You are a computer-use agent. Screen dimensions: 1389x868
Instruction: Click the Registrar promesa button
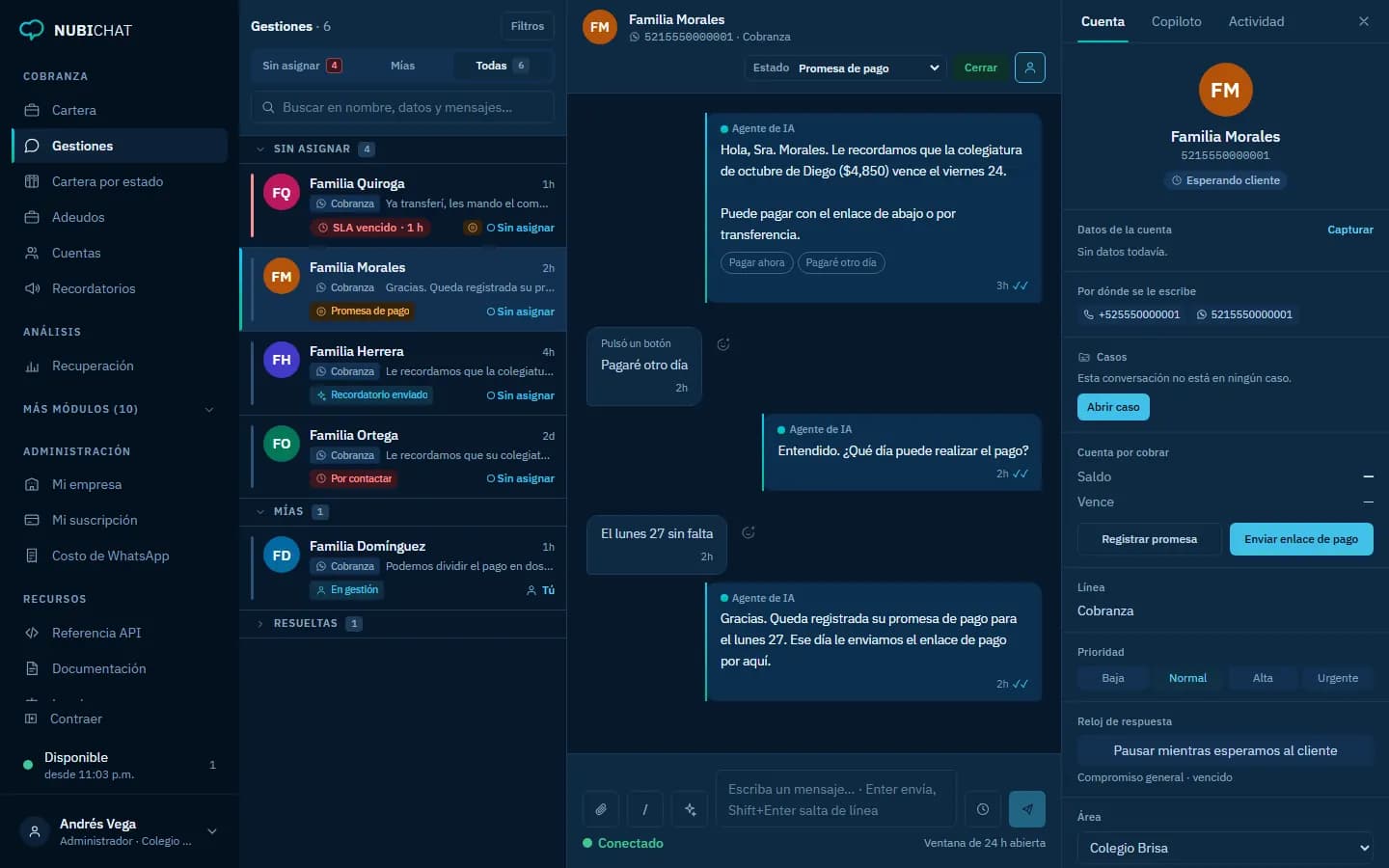click(x=1149, y=539)
